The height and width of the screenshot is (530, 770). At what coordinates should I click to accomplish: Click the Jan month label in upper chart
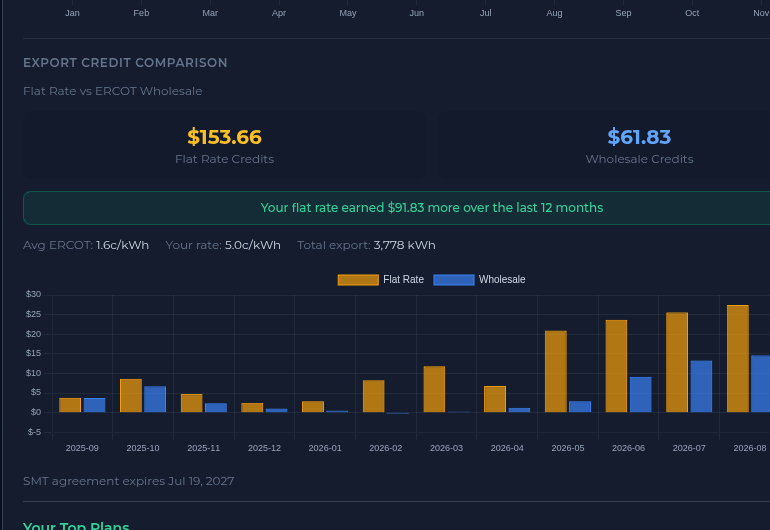click(72, 13)
